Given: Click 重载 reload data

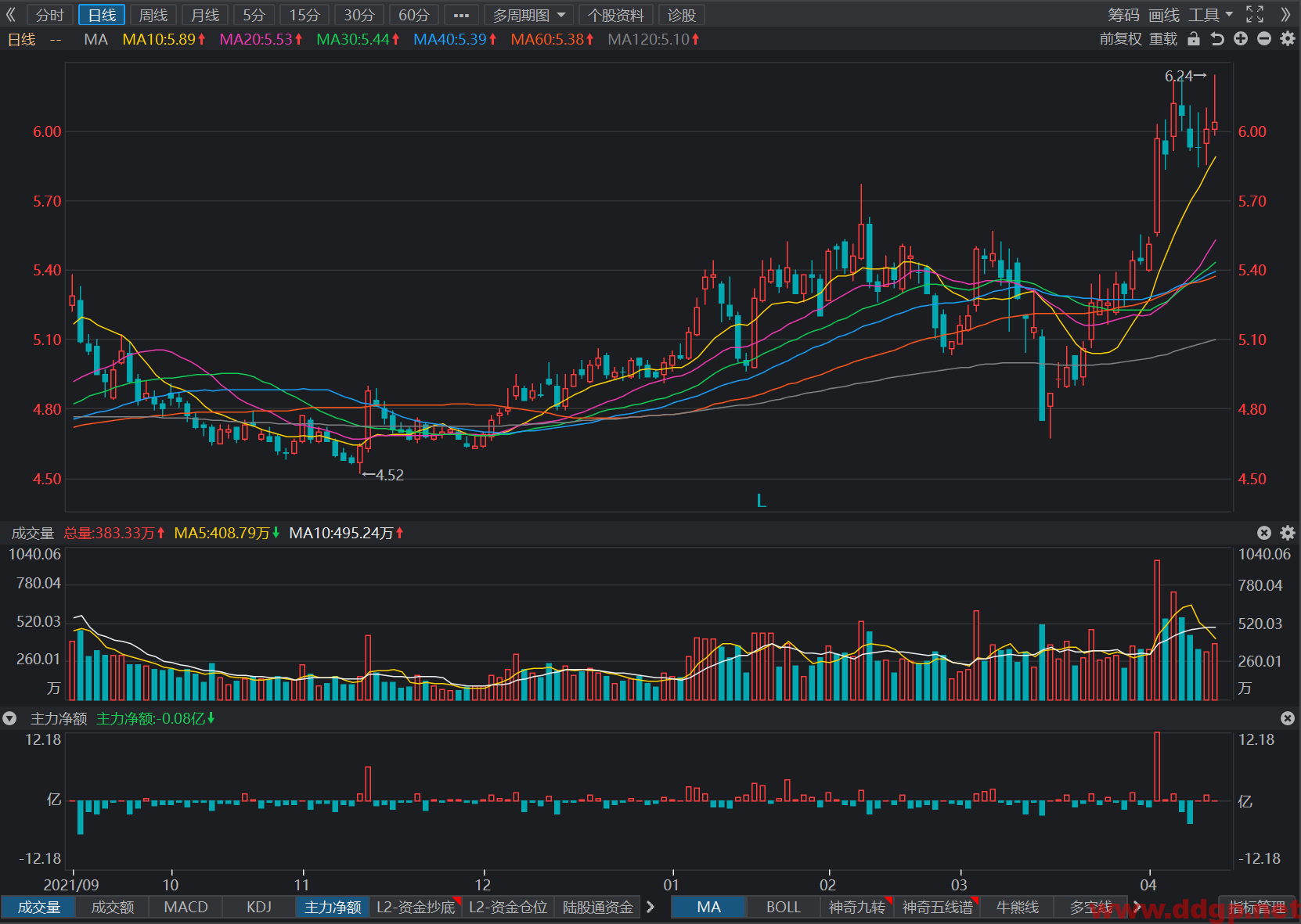Looking at the screenshot, I should pyautogui.click(x=1163, y=39).
